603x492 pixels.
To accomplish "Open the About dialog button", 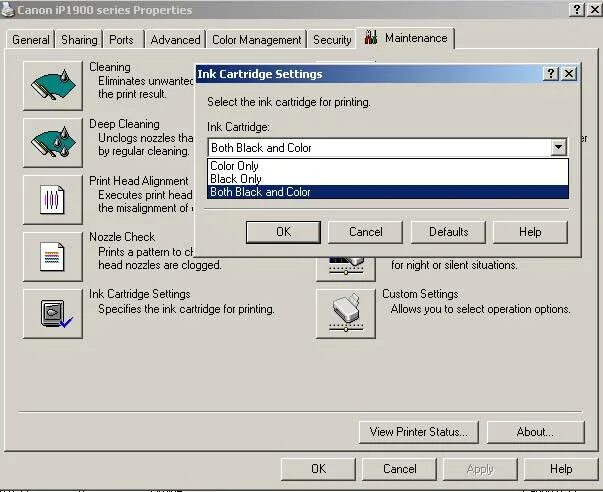I will pos(536,432).
